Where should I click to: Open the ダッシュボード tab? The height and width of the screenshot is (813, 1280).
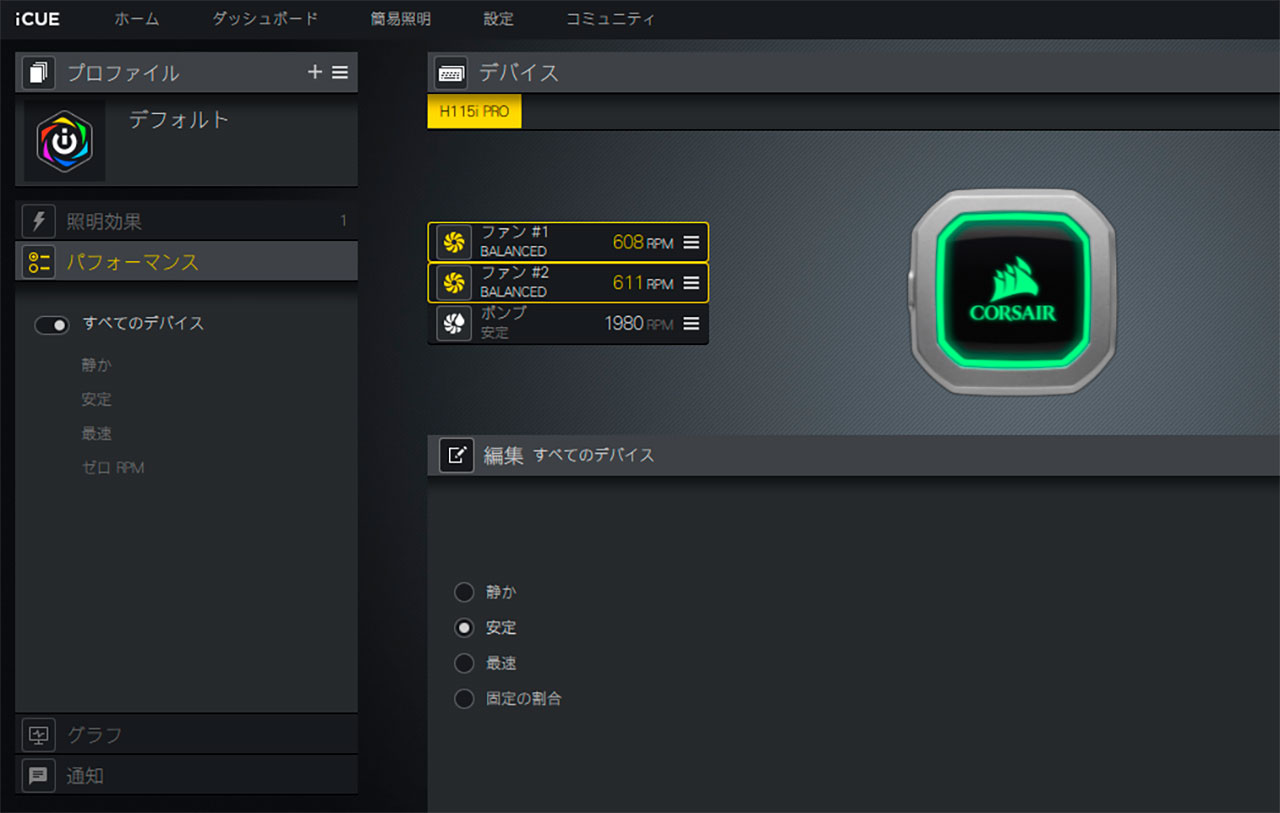coord(265,18)
